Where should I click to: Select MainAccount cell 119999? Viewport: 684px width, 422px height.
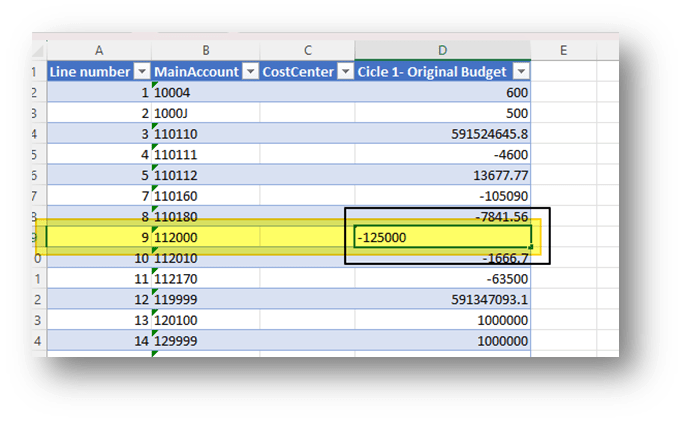coord(204,299)
